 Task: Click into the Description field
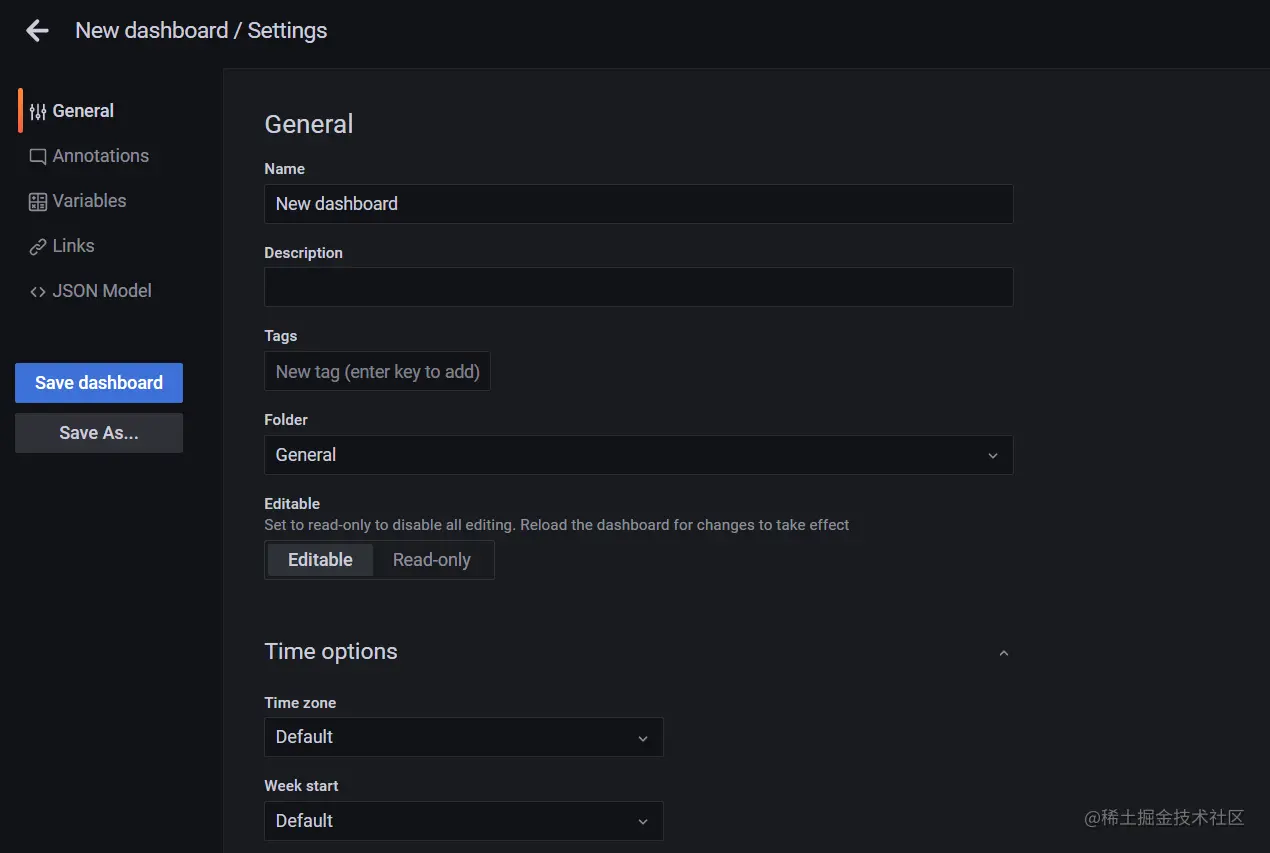pyautogui.click(x=638, y=287)
